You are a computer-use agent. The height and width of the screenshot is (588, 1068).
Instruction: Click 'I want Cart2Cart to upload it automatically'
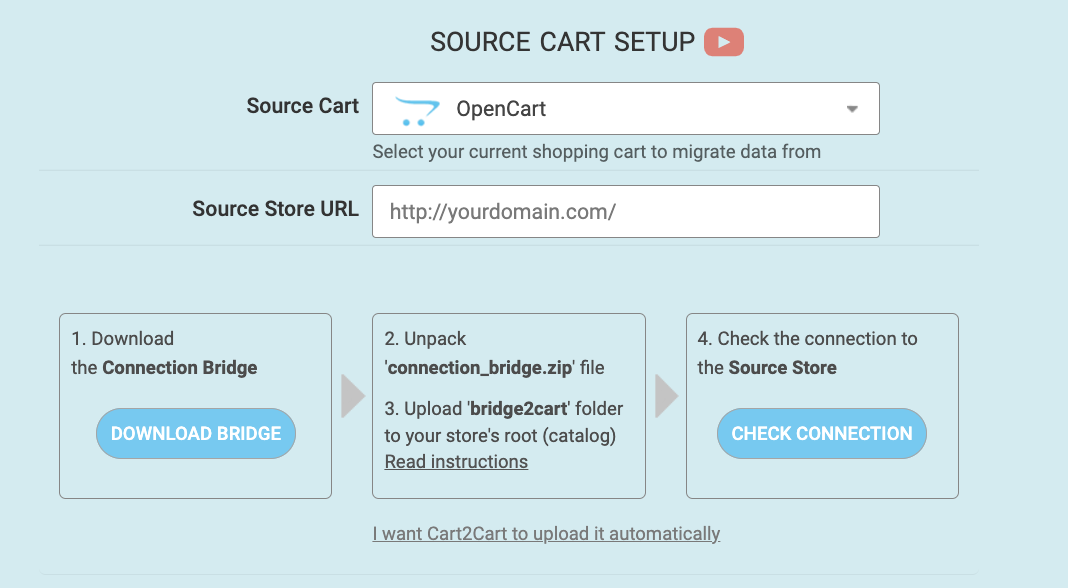[x=546, y=533]
